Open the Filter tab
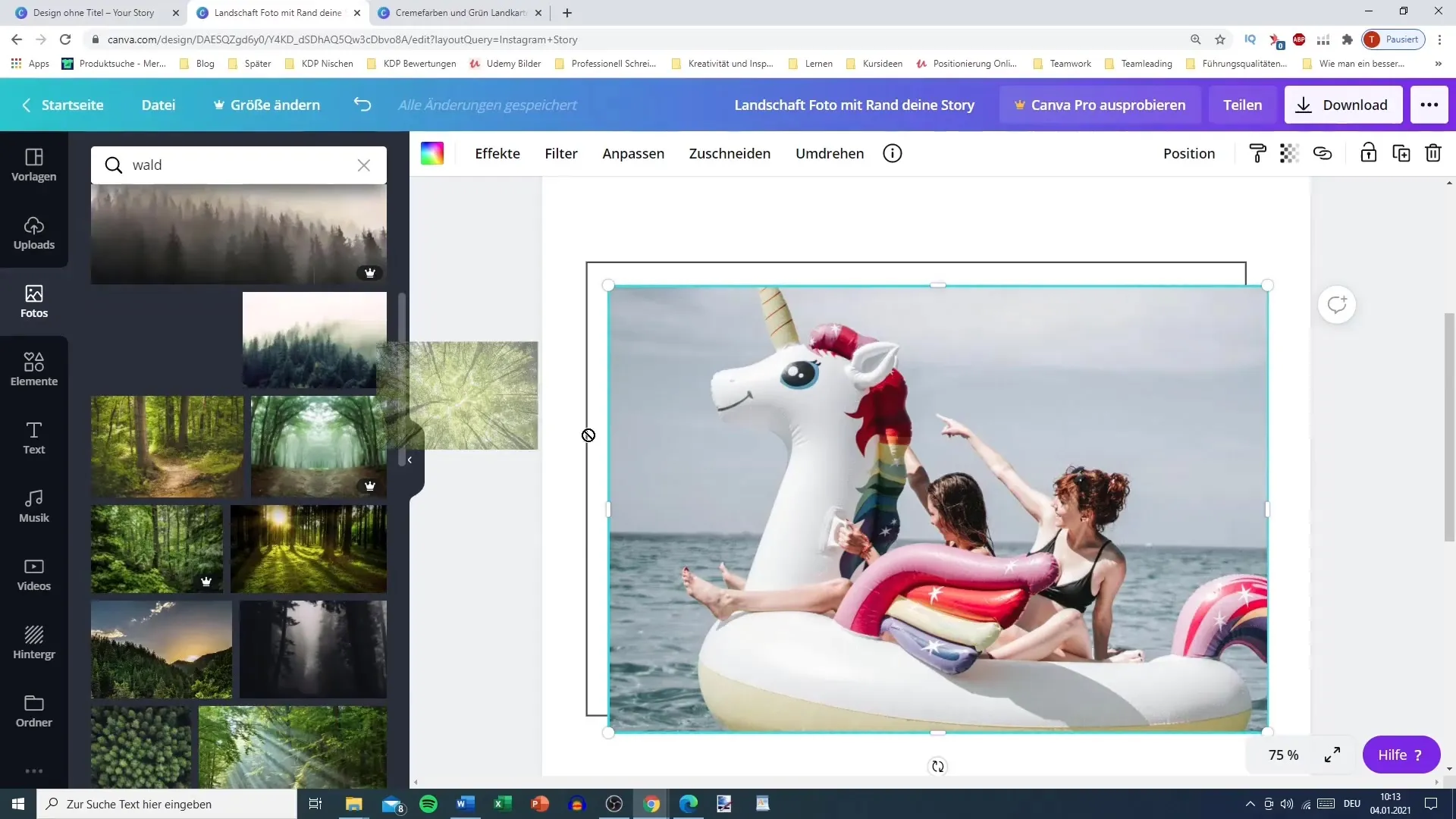1456x819 pixels. (561, 153)
